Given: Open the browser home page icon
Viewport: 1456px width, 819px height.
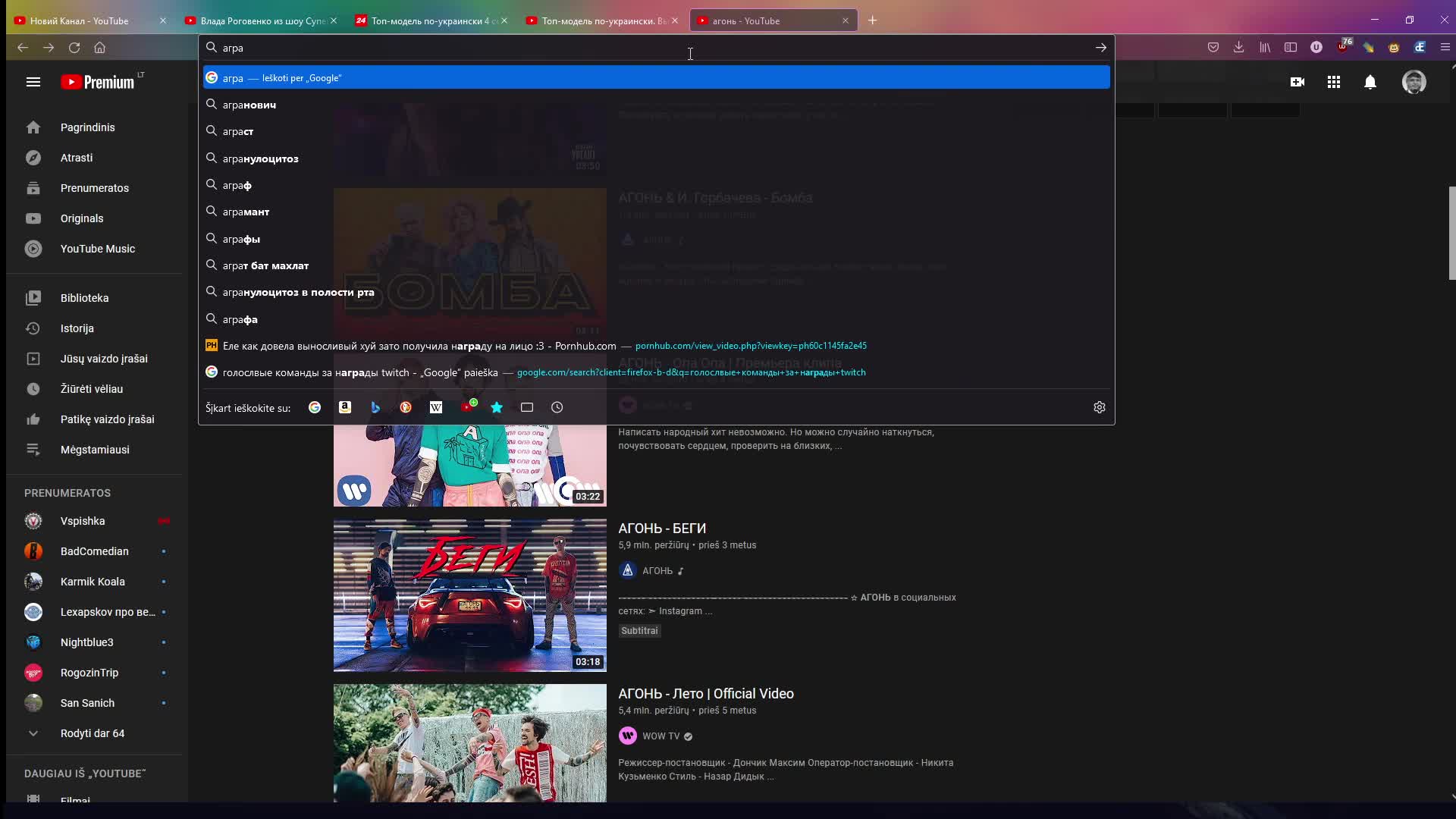Looking at the screenshot, I should (x=99, y=47).
